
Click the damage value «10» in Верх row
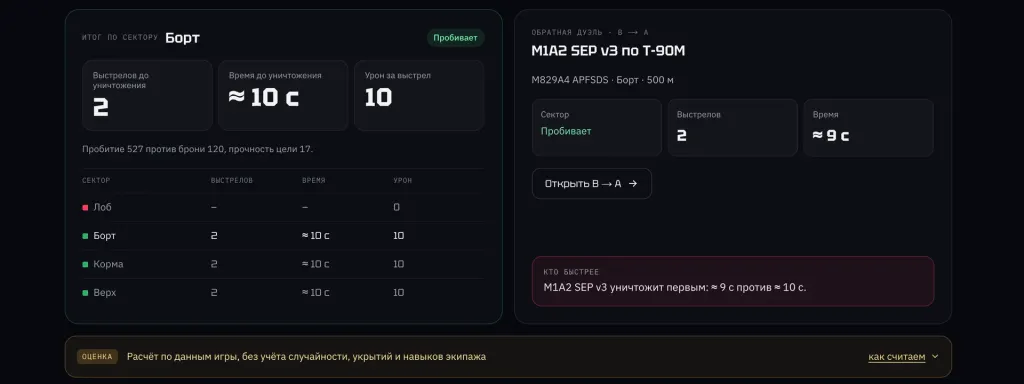(x=398, y=293)
